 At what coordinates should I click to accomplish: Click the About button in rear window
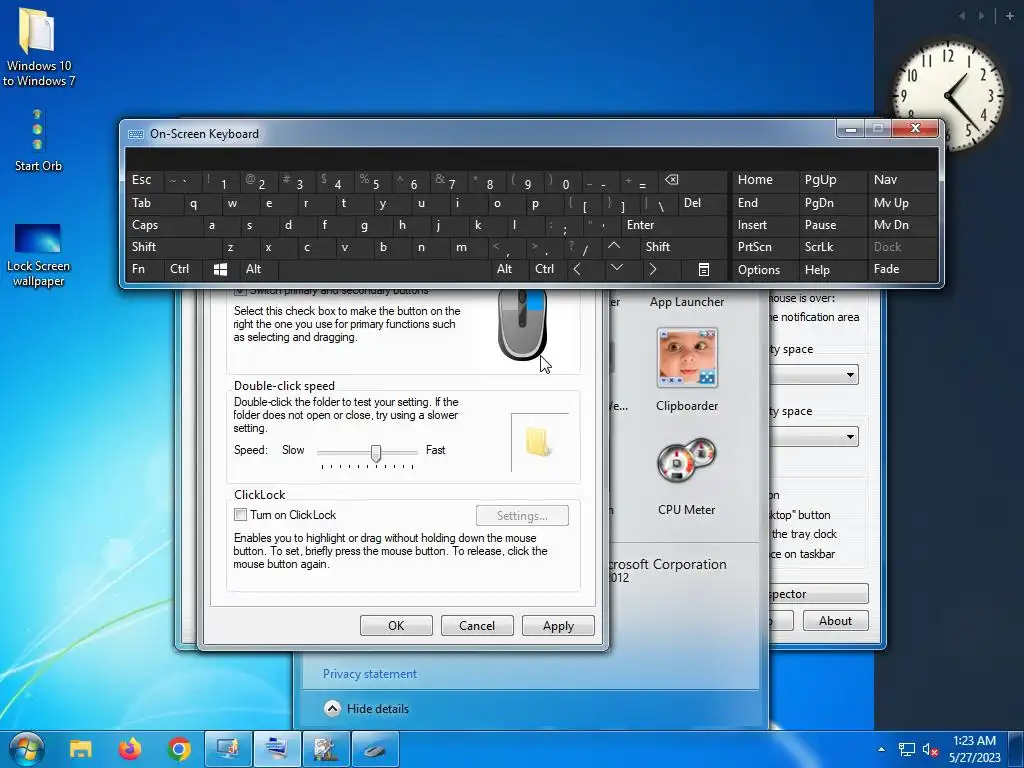[x=835, y=620]
